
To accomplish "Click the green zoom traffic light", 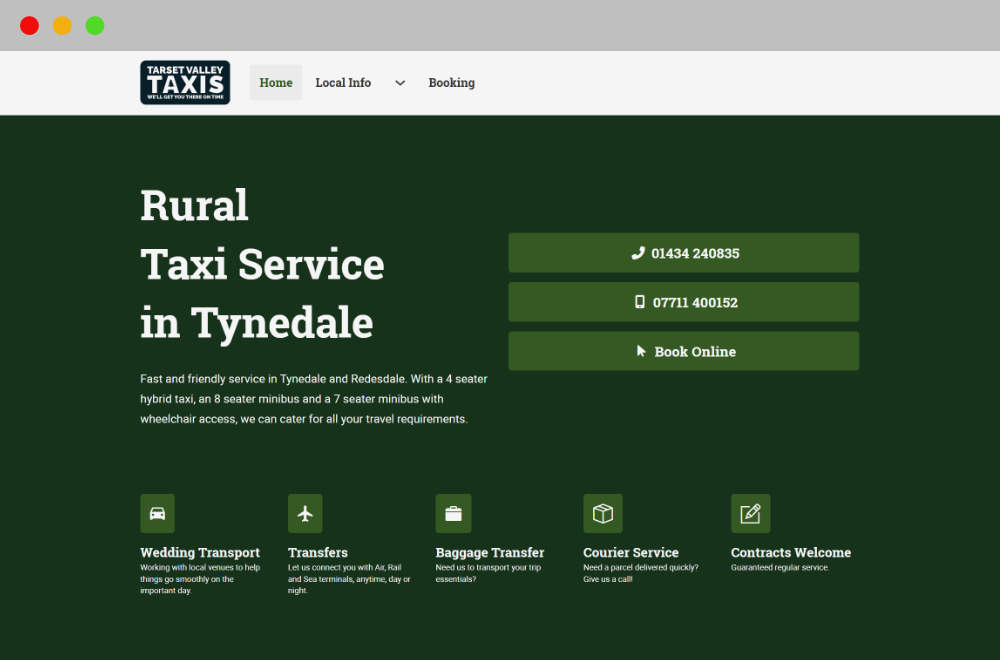I will tap(95, 25).
